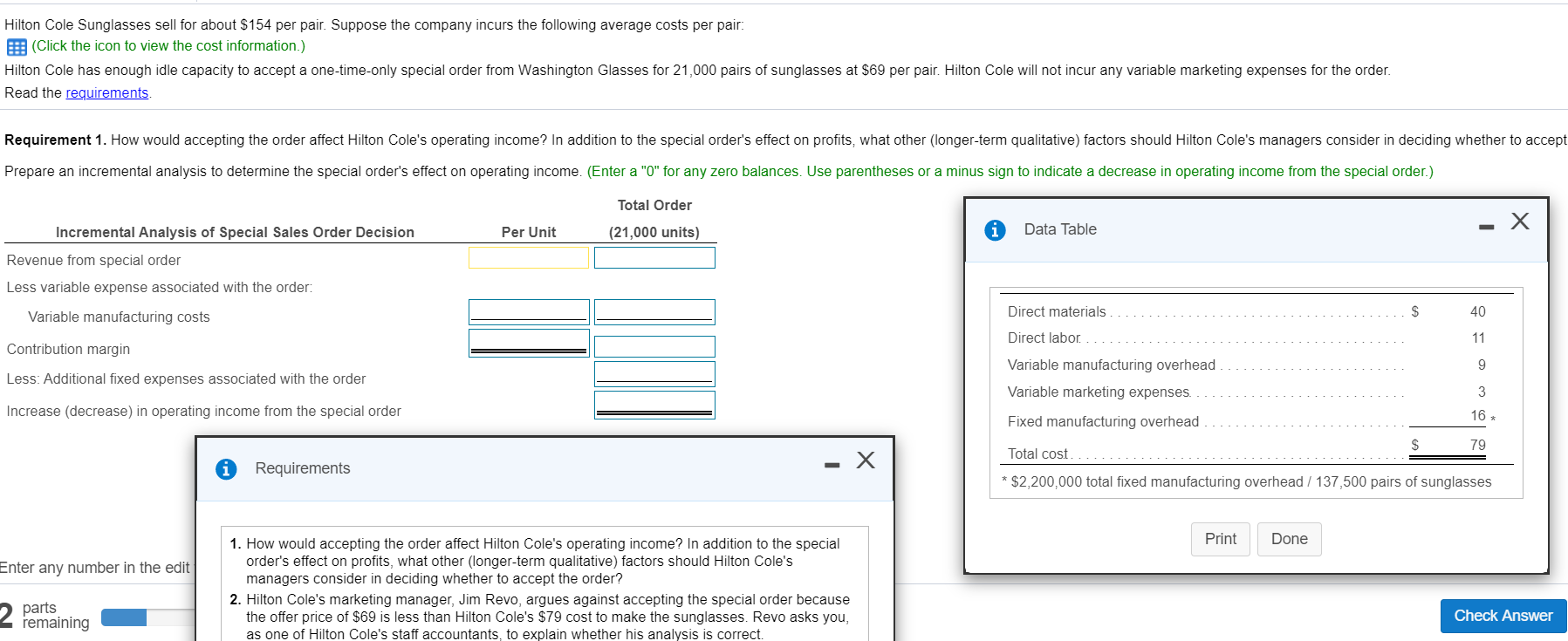Click the Revenue total order input field

(654, 257)
